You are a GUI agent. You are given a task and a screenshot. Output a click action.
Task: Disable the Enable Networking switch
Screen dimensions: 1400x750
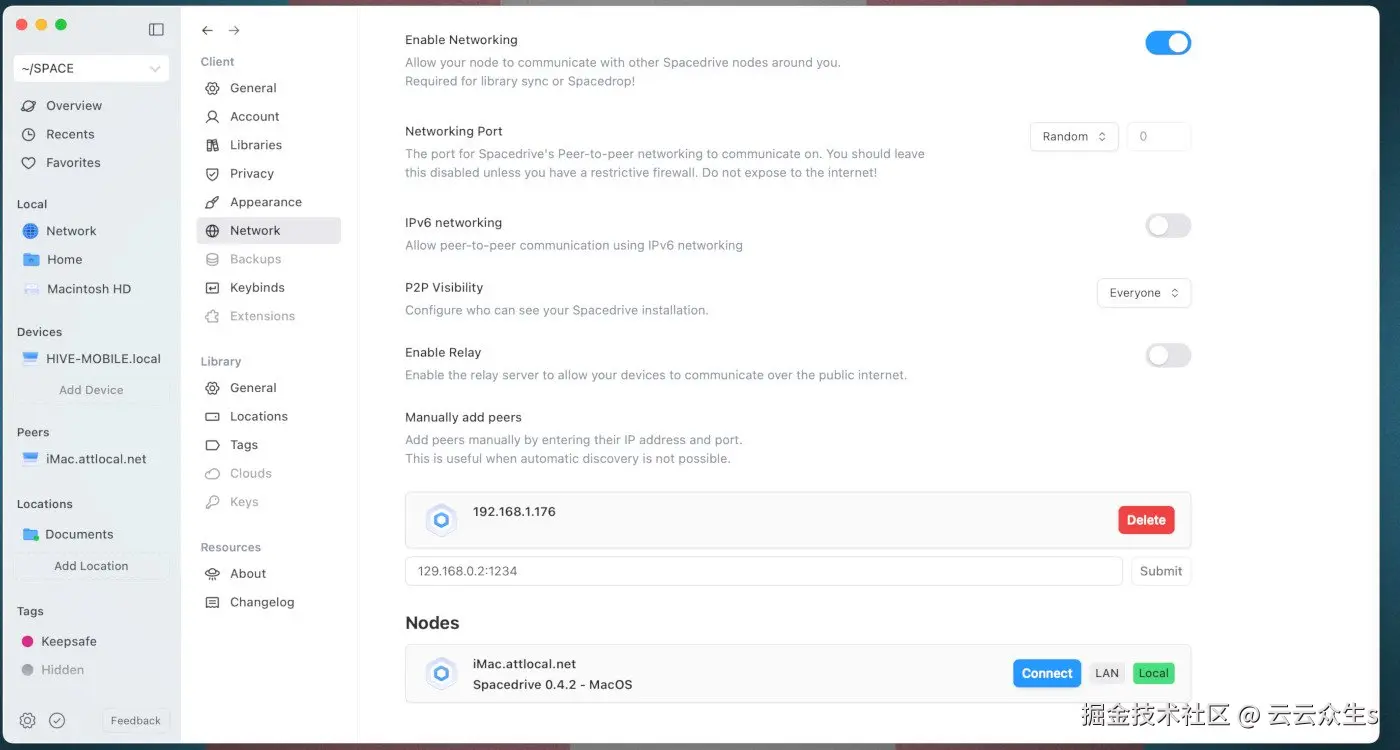coord(1168,43)
